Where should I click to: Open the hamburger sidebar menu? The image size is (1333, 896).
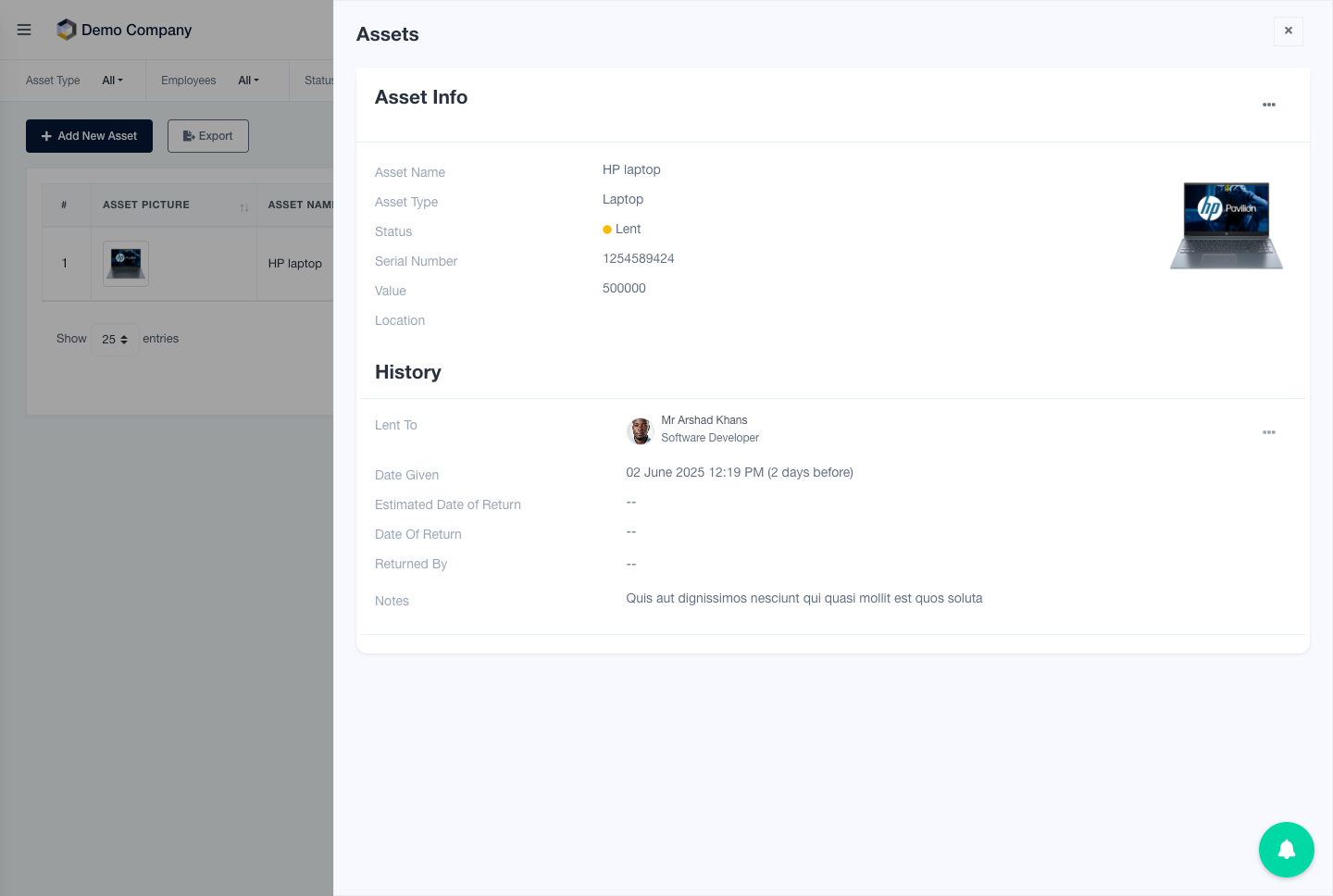tap(24, 30)
